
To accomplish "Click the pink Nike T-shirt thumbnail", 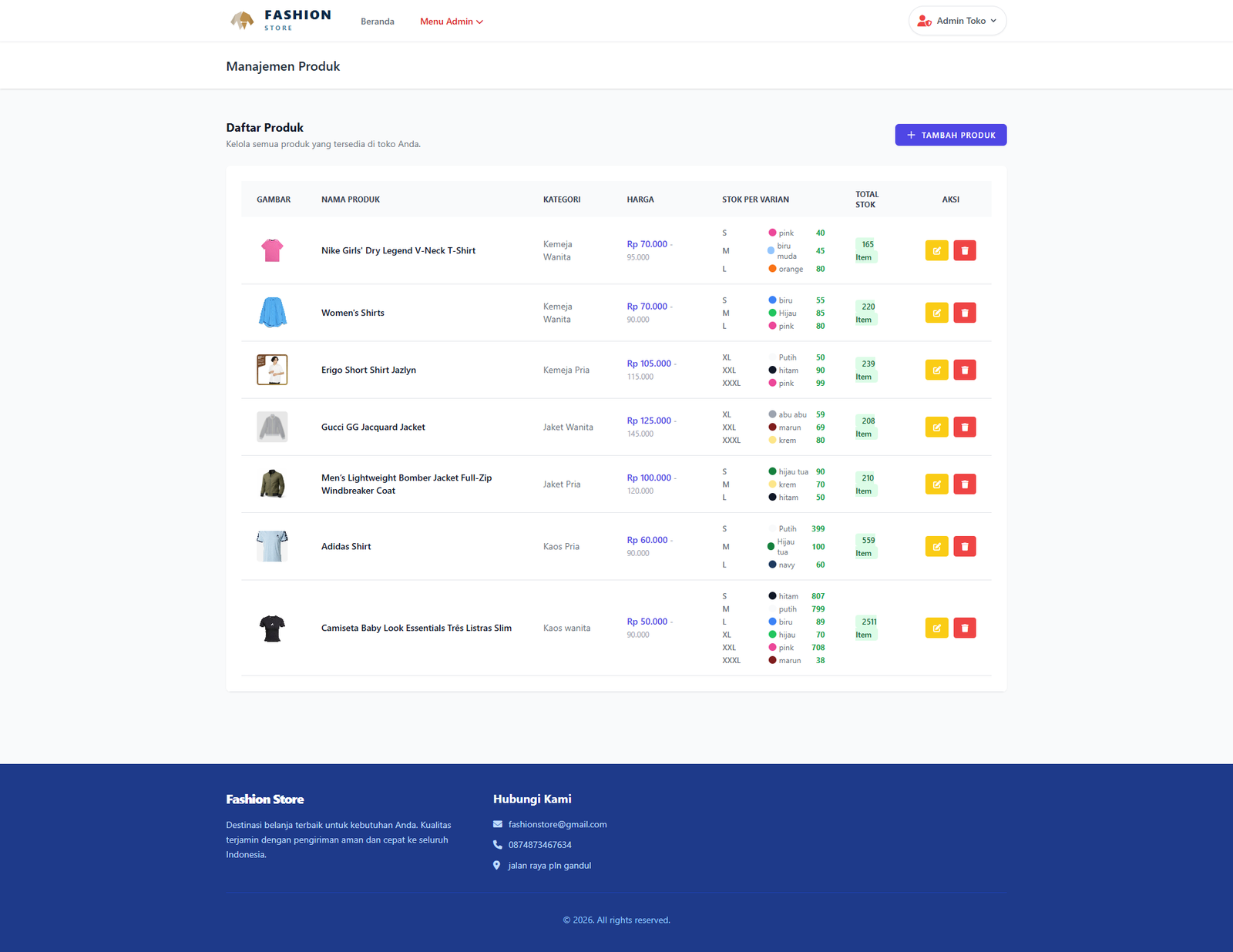I will (x=272, y=250).
